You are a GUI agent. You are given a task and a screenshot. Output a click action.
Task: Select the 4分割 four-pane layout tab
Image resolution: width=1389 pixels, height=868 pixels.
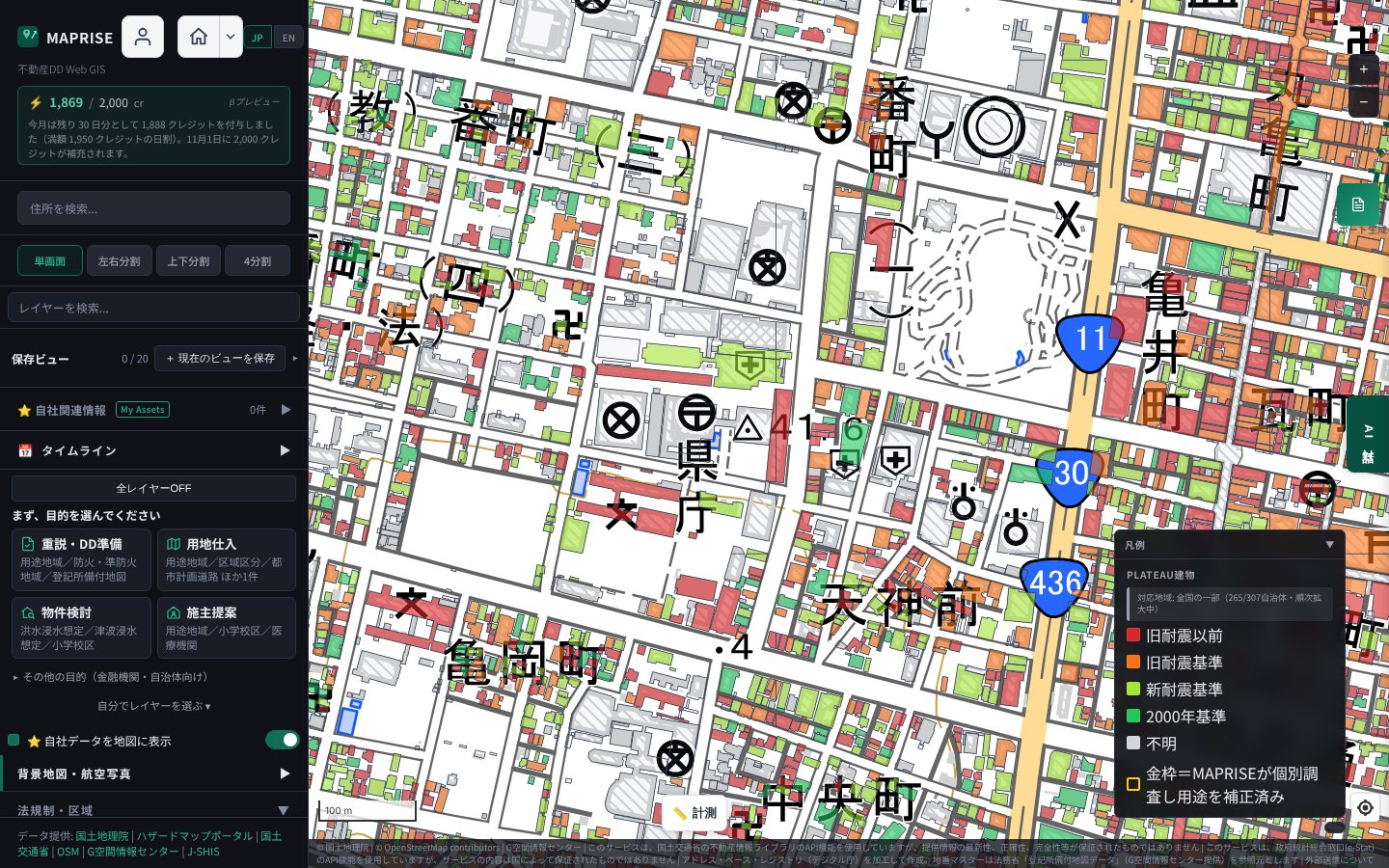(x=258, y=261)
